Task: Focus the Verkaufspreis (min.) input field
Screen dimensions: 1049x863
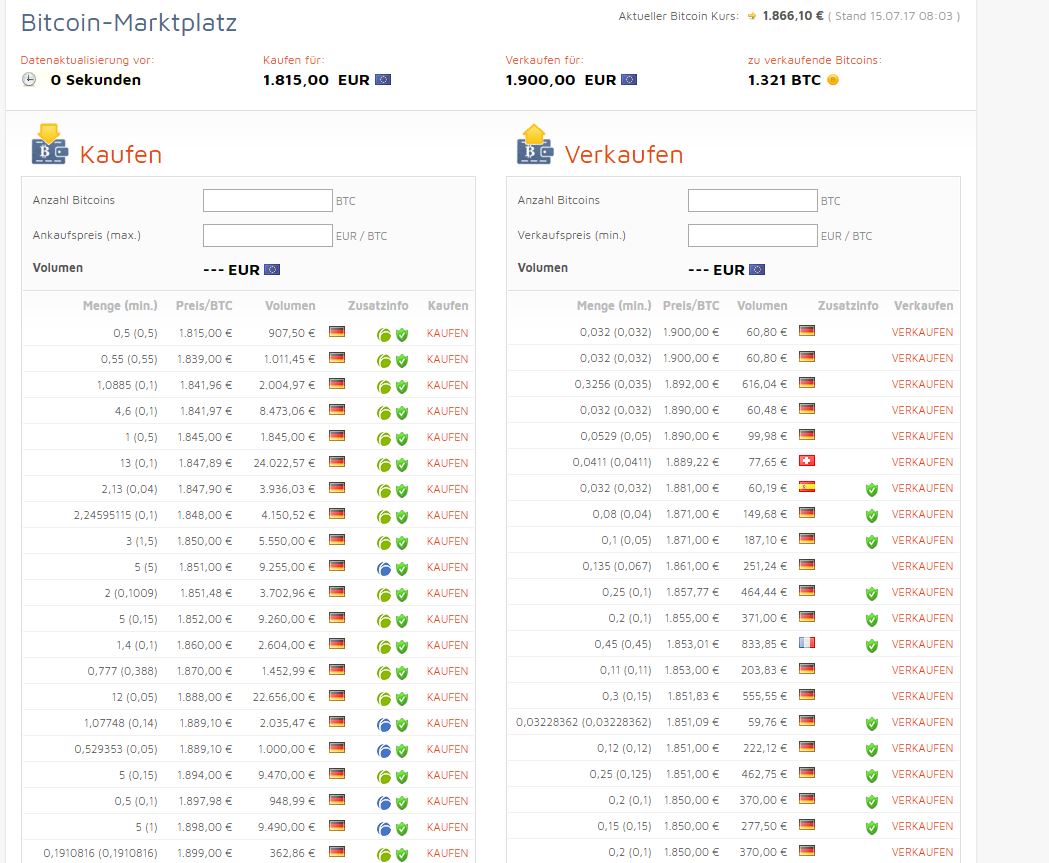Action: 752,236
